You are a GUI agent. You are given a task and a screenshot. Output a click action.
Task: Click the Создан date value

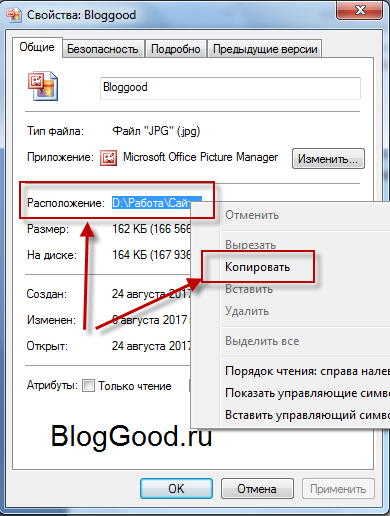pyautogui.click(x=152, y=294)
